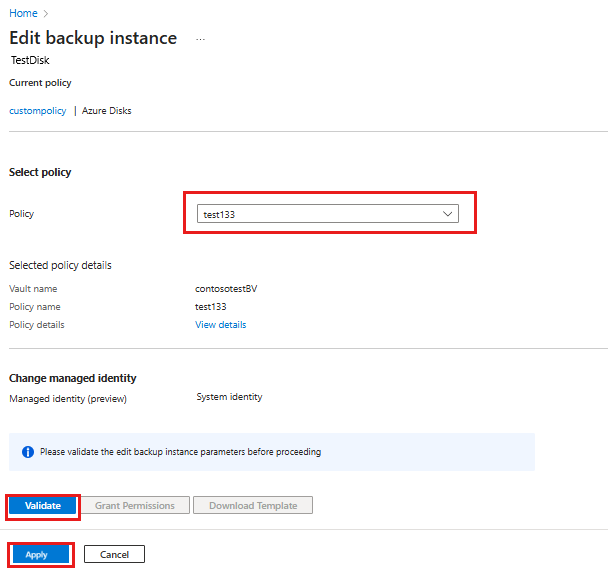Open View details policy link
This screenshot has width=608, height=569.
[221, 325]
